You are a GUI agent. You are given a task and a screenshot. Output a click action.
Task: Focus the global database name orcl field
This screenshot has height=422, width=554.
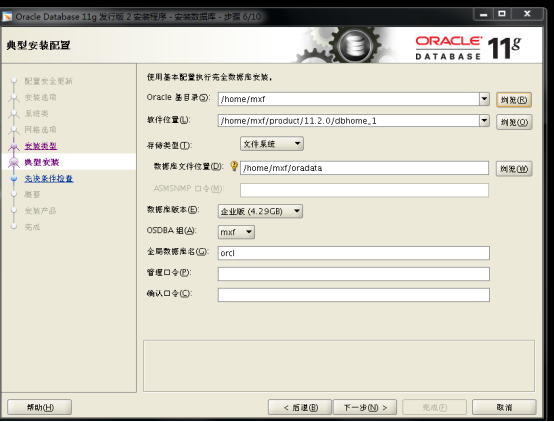click(354, 253)
